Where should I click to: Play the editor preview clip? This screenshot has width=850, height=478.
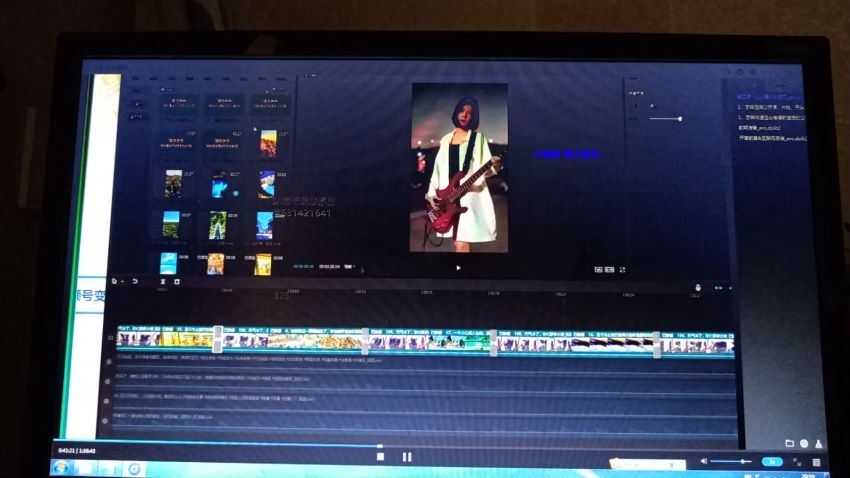point(459,268)
